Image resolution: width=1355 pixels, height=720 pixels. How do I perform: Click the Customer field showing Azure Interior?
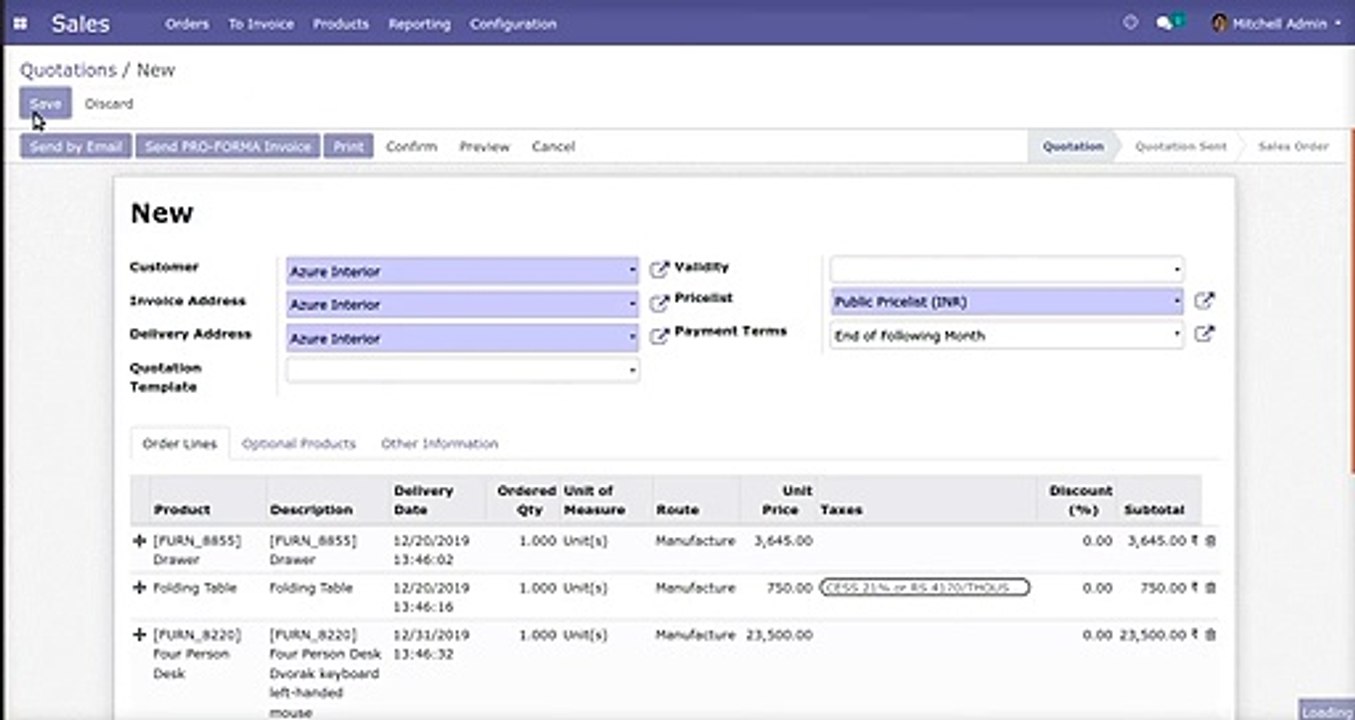pos(462,271)
